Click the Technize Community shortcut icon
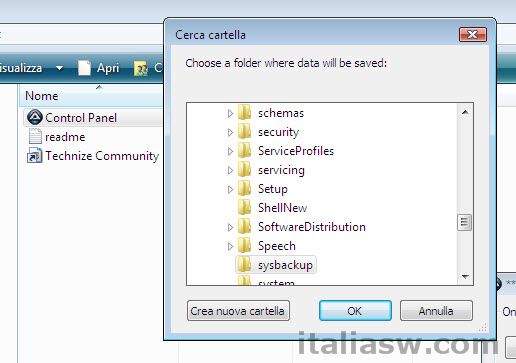Screen dimensions: 516x363 34,155
